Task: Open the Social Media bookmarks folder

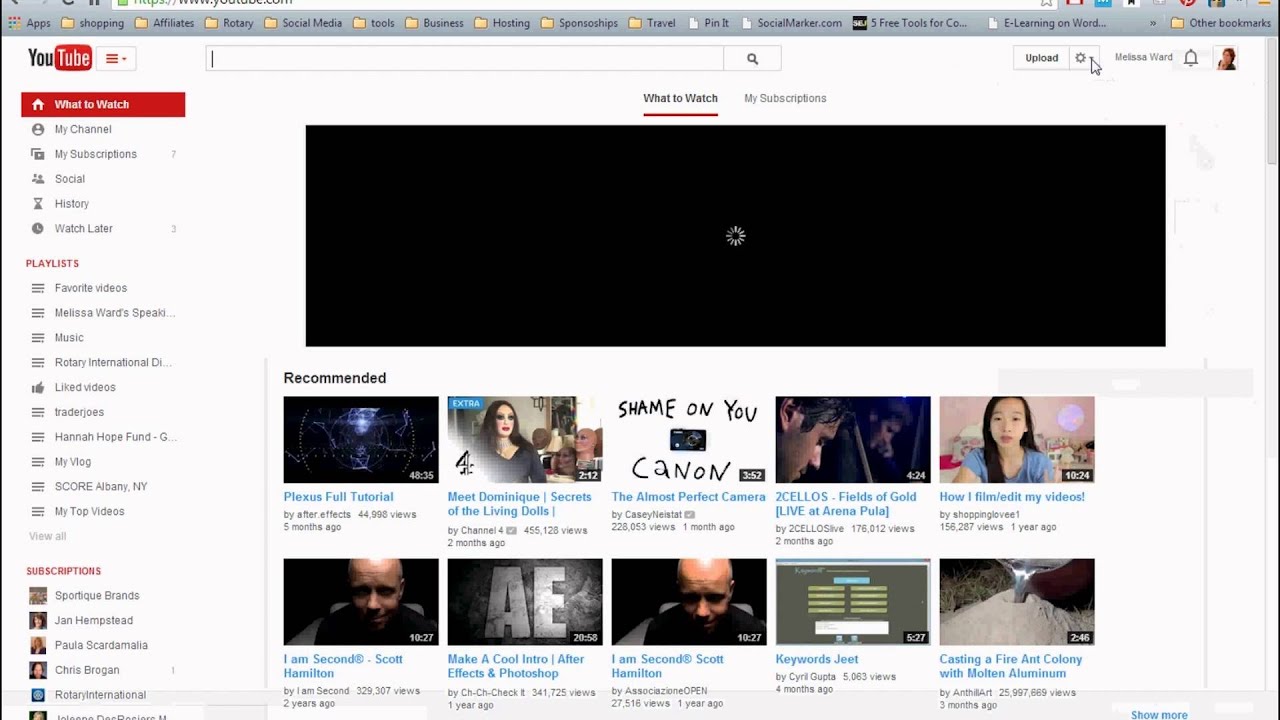Action: tap(303, 23)
